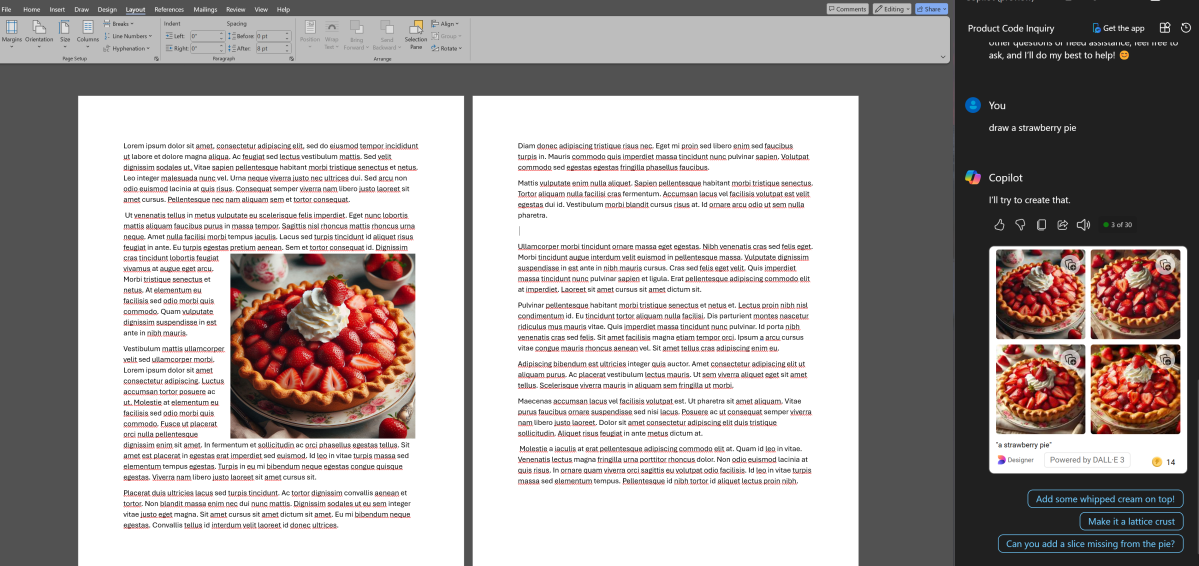Open the Selection Pane

416,34
